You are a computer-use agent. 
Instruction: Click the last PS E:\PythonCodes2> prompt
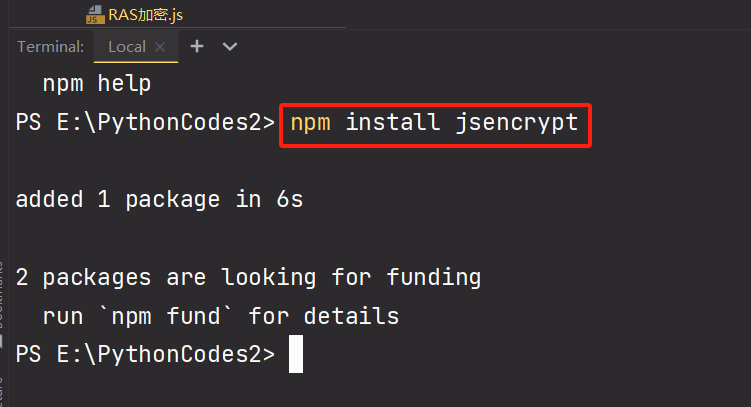tap(145, 355)
